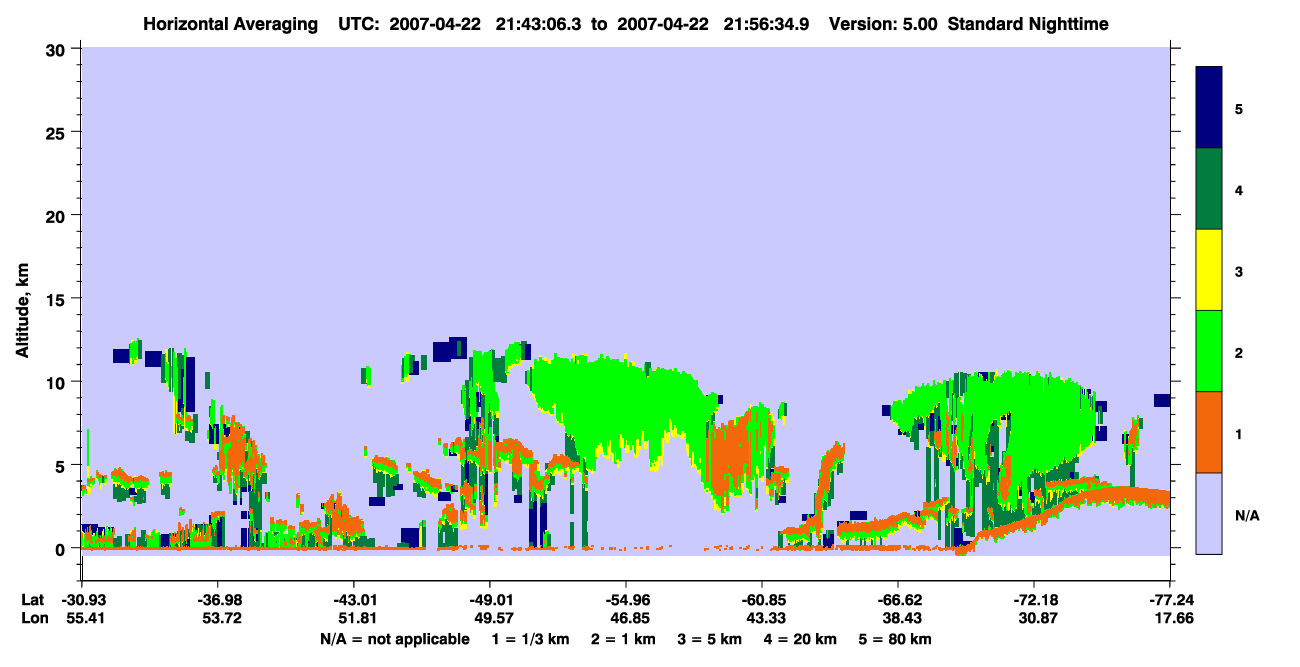Click the colorbar label 4
The image size is (1300, 667).
1239,189
